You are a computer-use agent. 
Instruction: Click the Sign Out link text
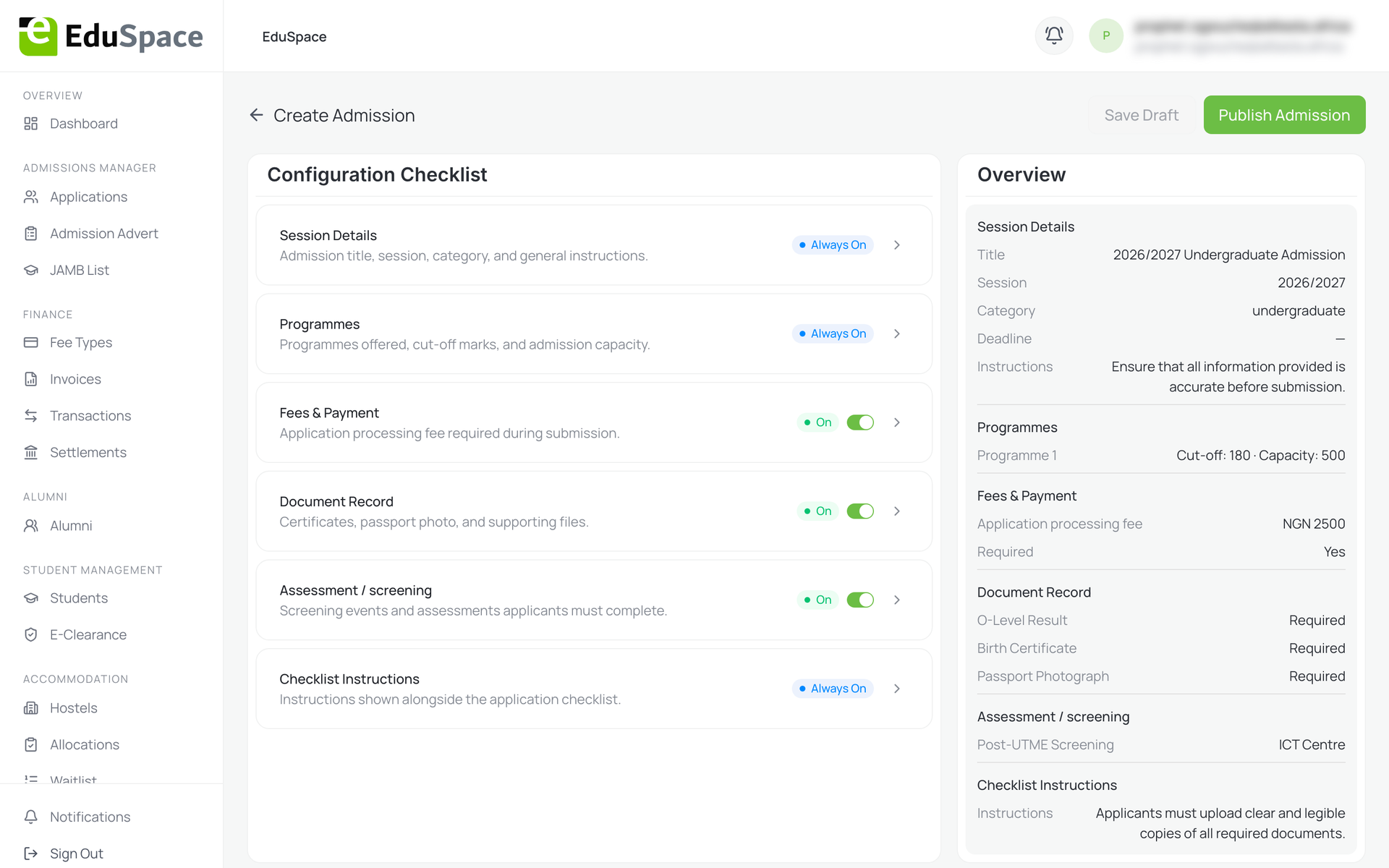[77, 854]
